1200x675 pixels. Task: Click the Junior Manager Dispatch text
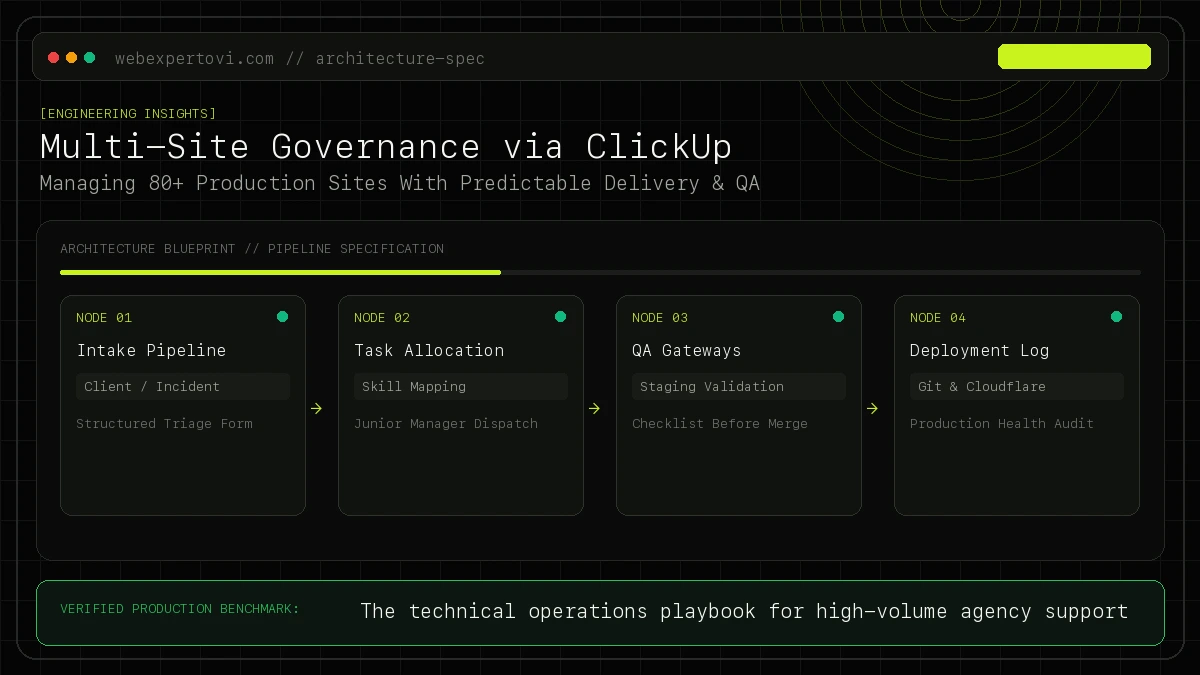pyautogui.click(x=446, y=424)
